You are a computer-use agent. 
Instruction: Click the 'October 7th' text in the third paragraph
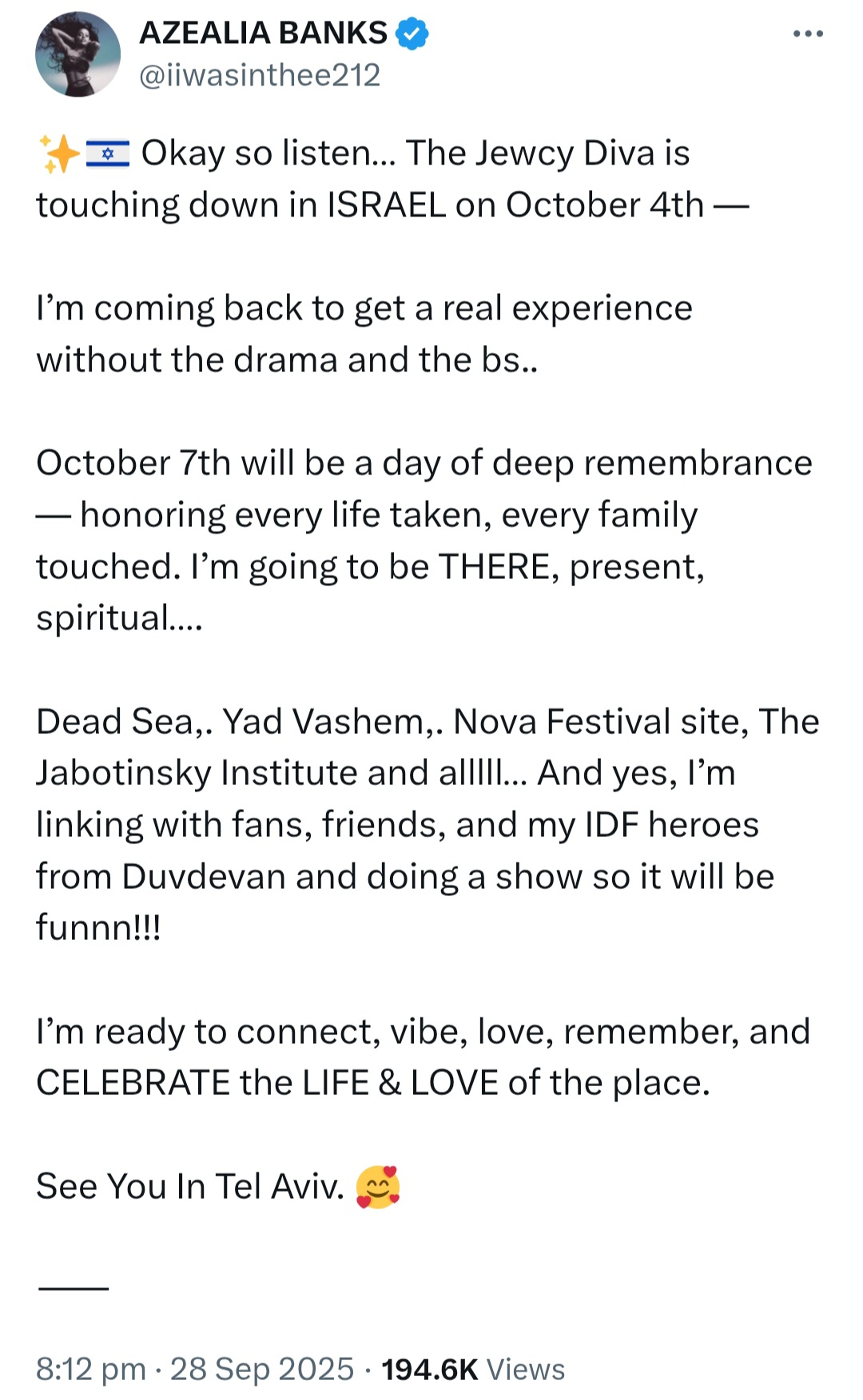[x=133, y=463]
